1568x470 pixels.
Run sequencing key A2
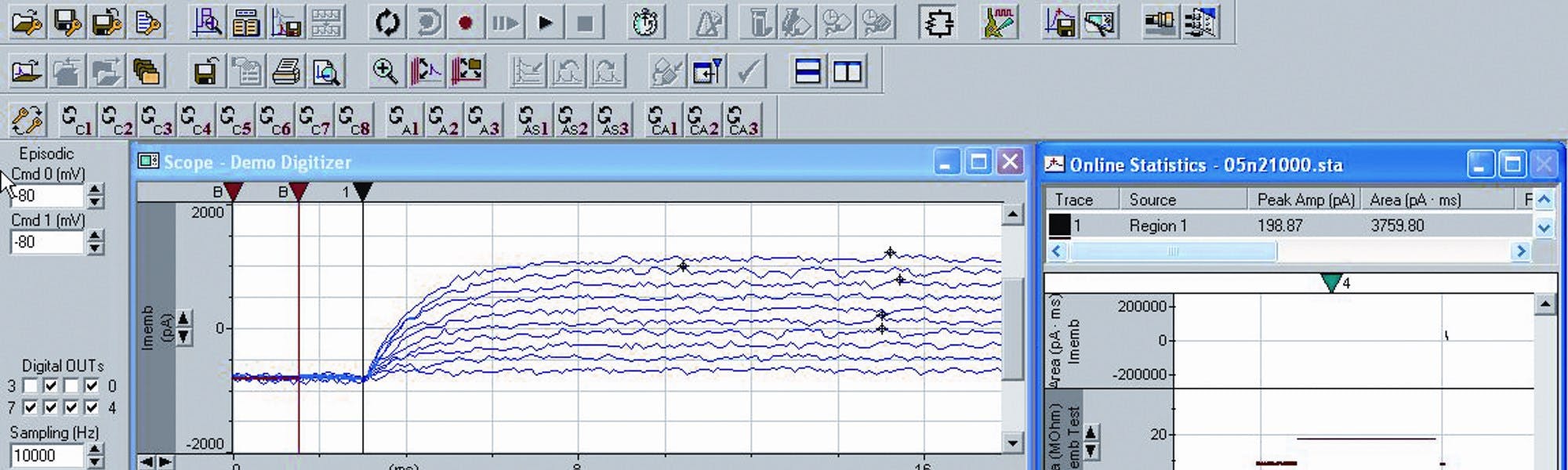(444, 121)
